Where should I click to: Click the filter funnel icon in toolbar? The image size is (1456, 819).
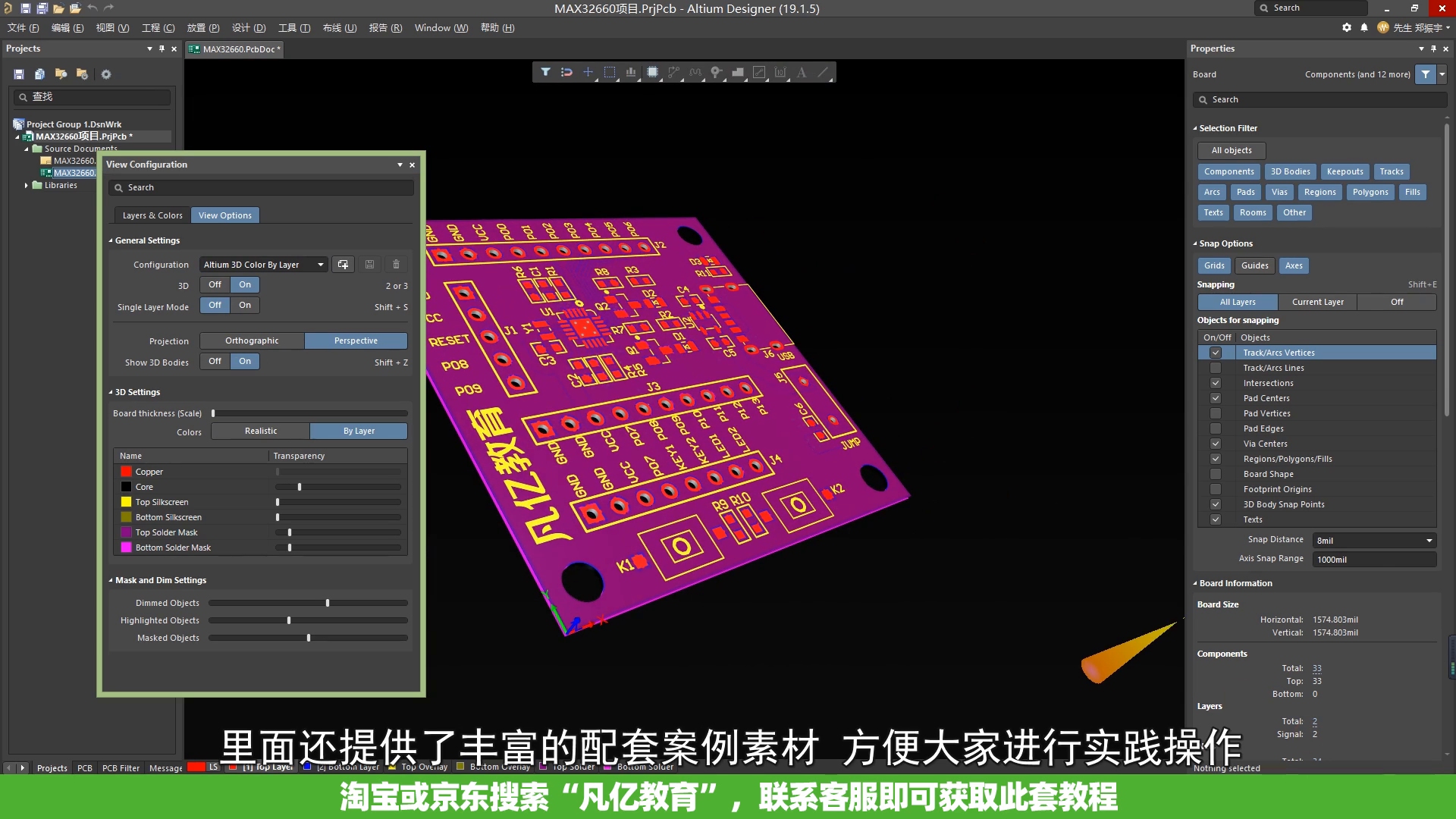pos(546,72)
